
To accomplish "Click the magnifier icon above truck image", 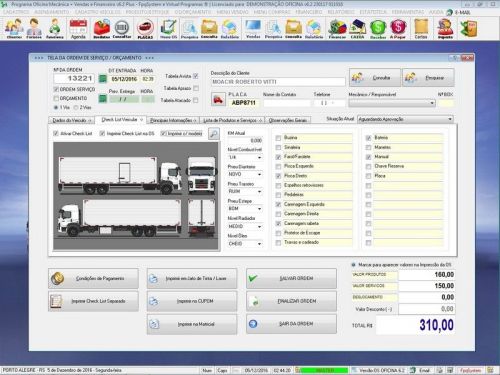I will [214, 134].
